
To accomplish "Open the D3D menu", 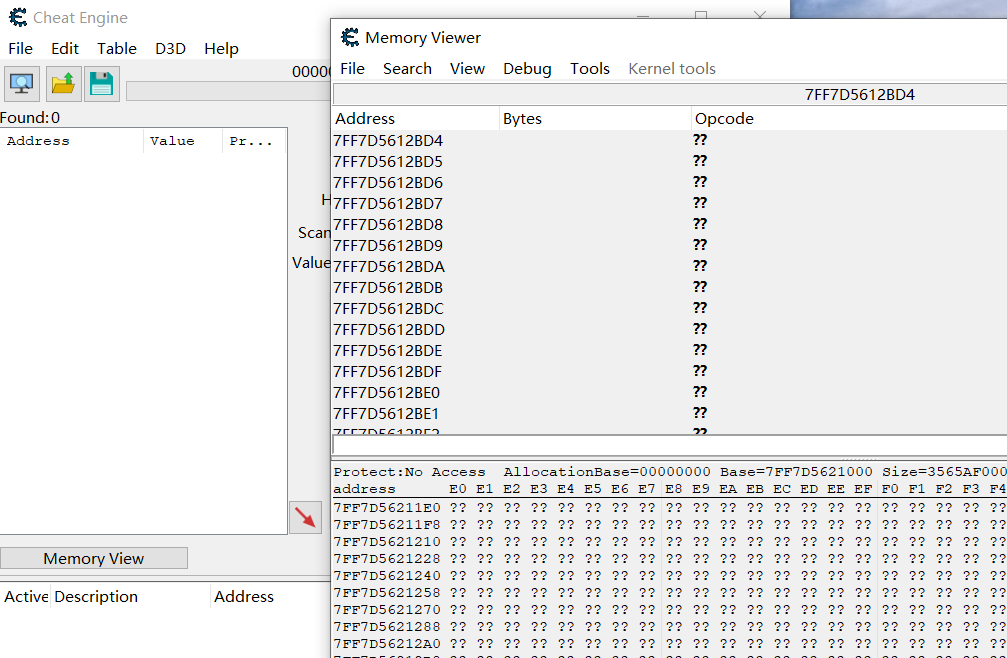I will [x=170, y=49].
